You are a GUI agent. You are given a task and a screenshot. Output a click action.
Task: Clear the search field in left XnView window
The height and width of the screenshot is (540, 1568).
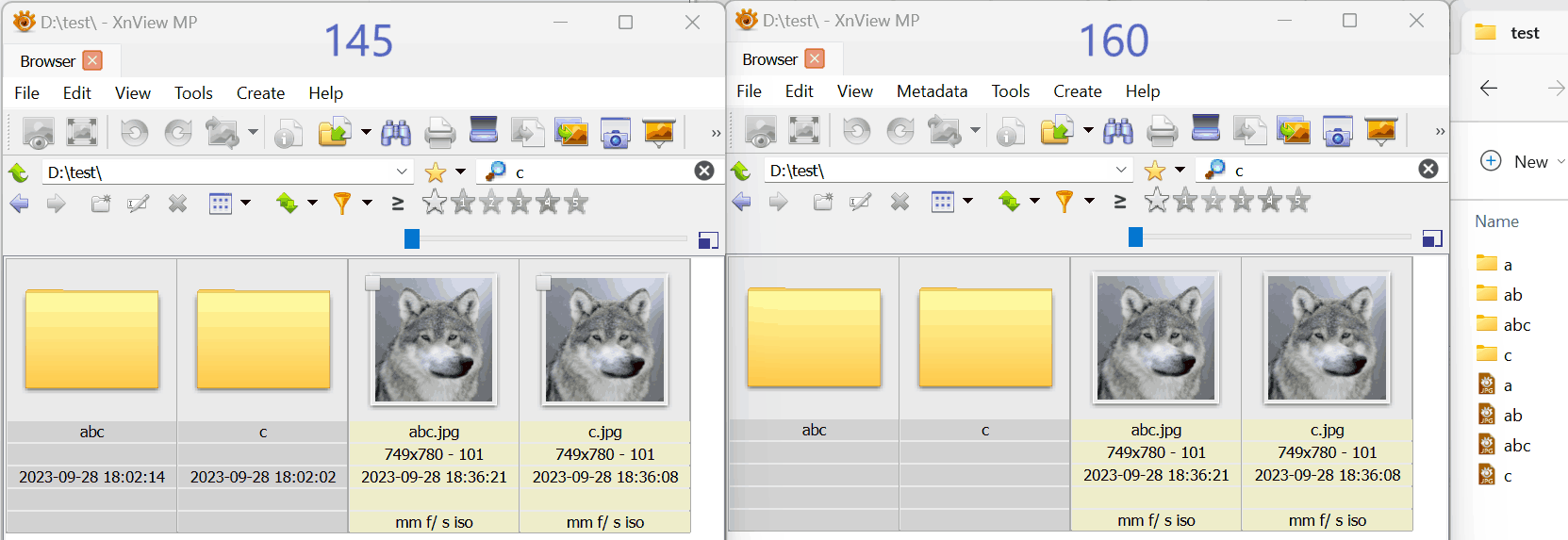704,171
